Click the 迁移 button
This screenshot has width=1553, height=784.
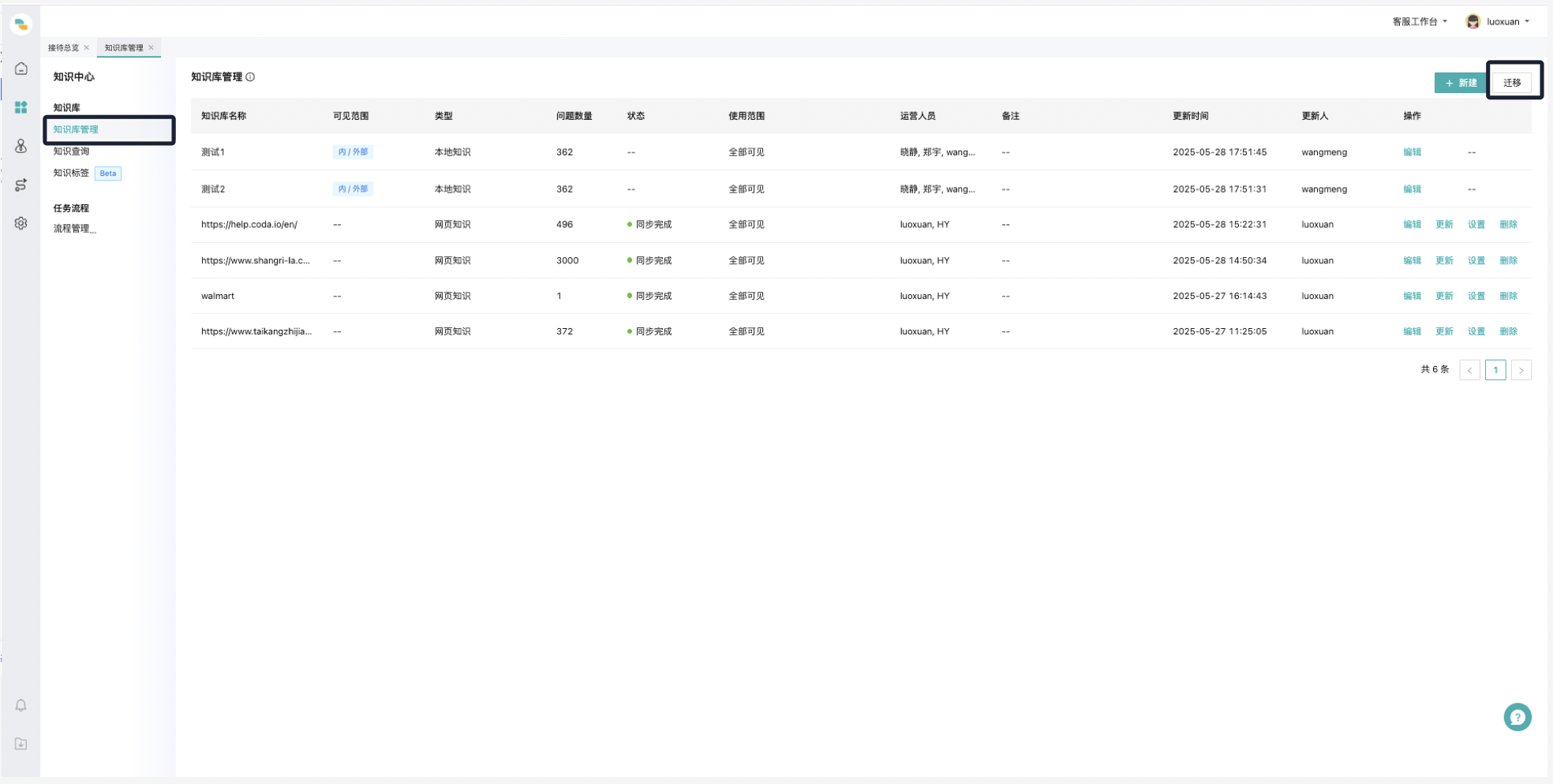pyautogui.click(x=1511, y=83)
